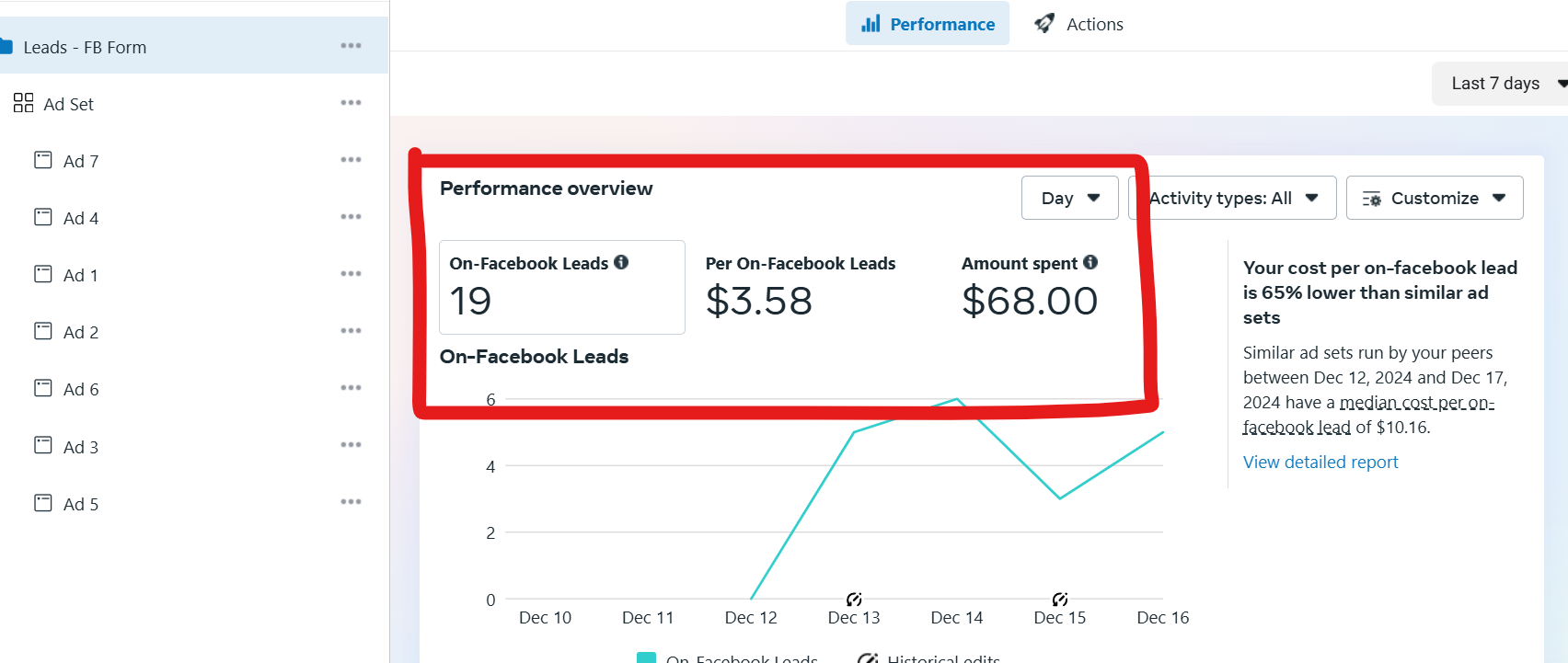The width and height of the screenshot is (1568, 663).
Task: Select the On-Facebook Leads metric card
Action: (561, 287)
